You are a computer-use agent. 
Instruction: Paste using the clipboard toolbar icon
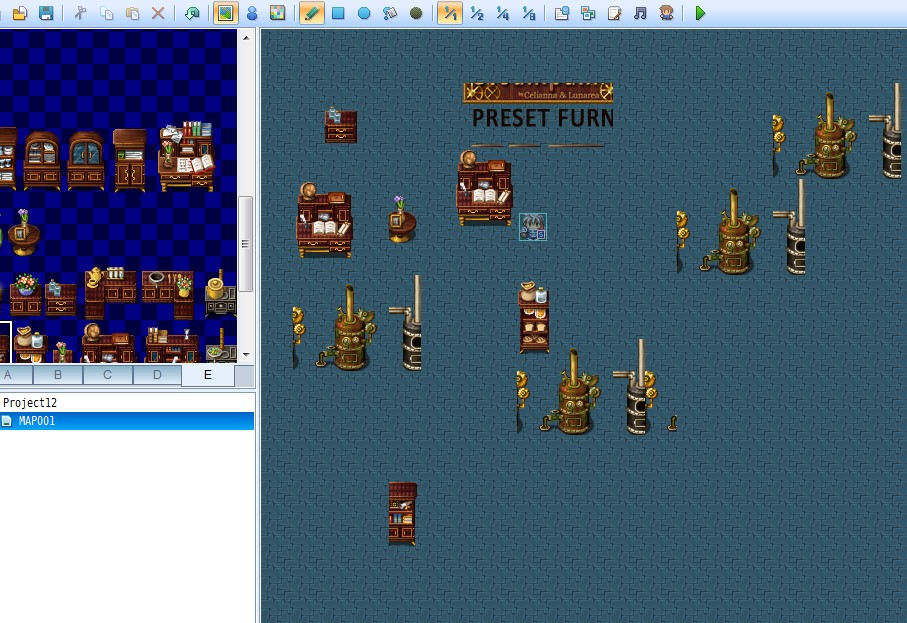coord(132,13)
